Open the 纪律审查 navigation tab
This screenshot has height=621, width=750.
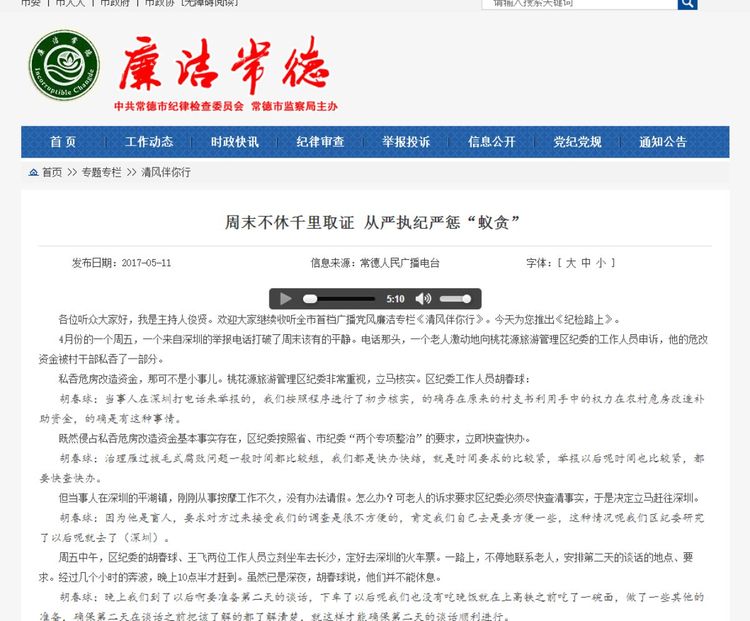point(320,142)
